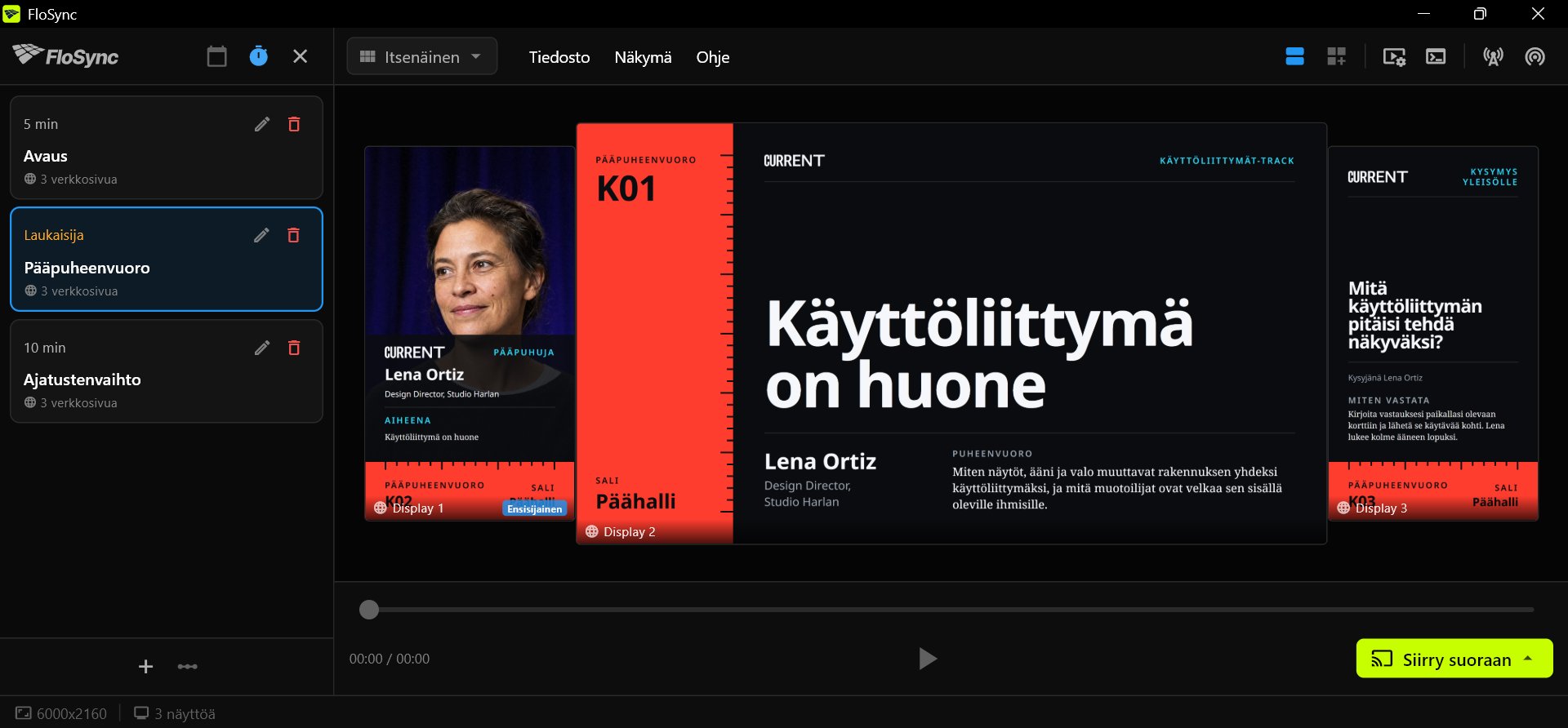
Task: Click the timeline scrubber handle
Action: [x=369, y=610]
